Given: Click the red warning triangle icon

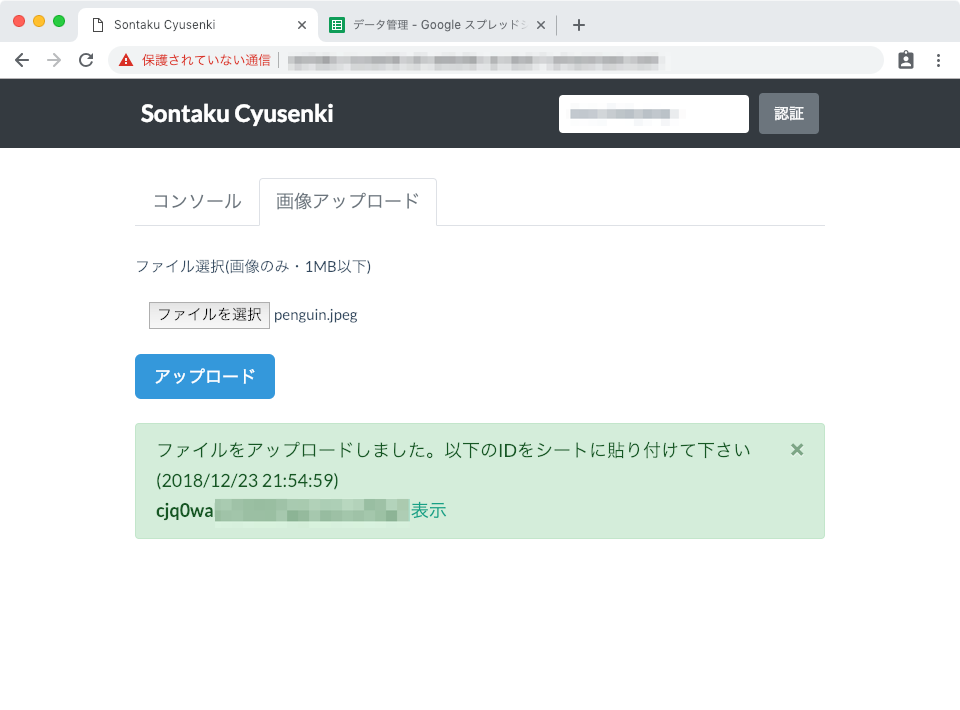Looking at the screenshot, I should point(124,59).
